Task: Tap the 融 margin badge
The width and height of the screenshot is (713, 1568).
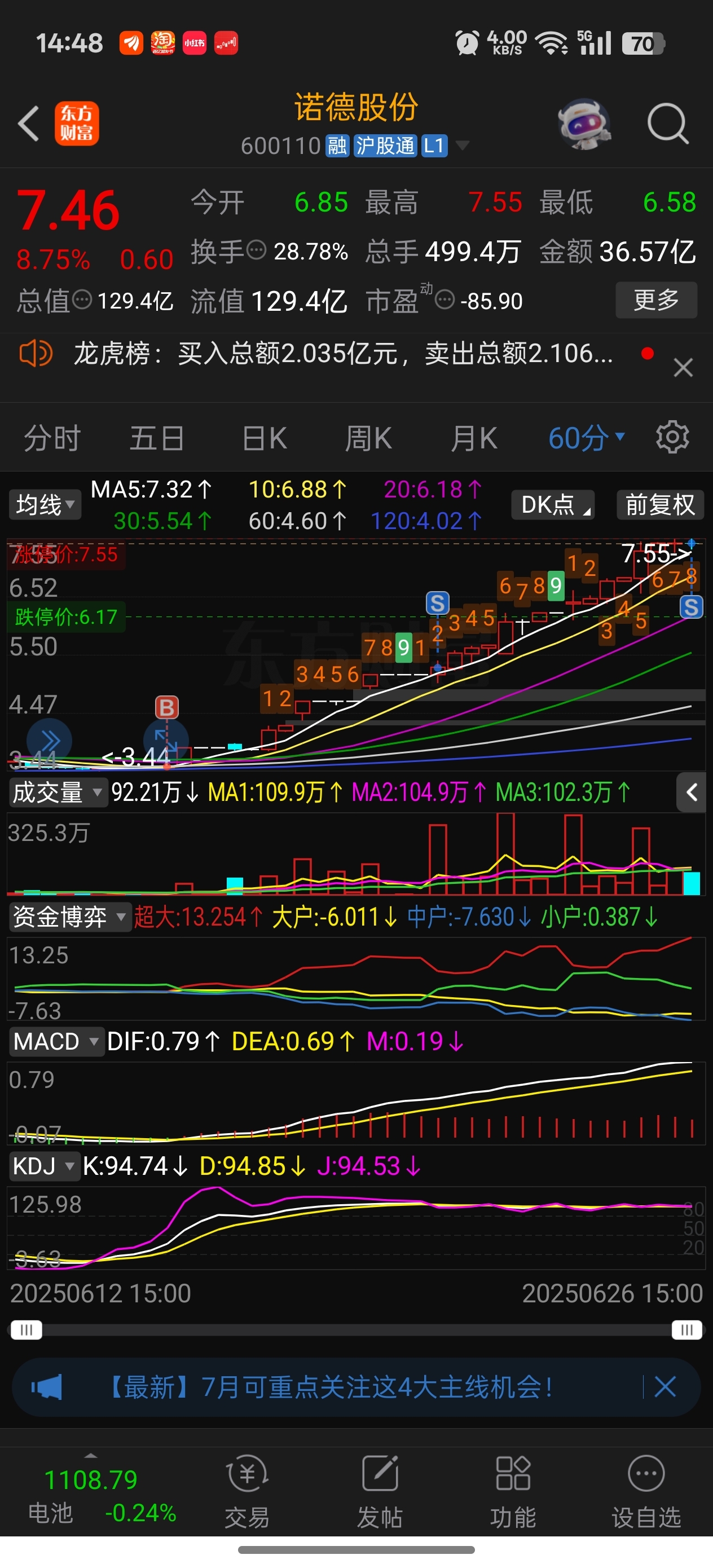Action: pyautogui.click(x=337, y=146)
